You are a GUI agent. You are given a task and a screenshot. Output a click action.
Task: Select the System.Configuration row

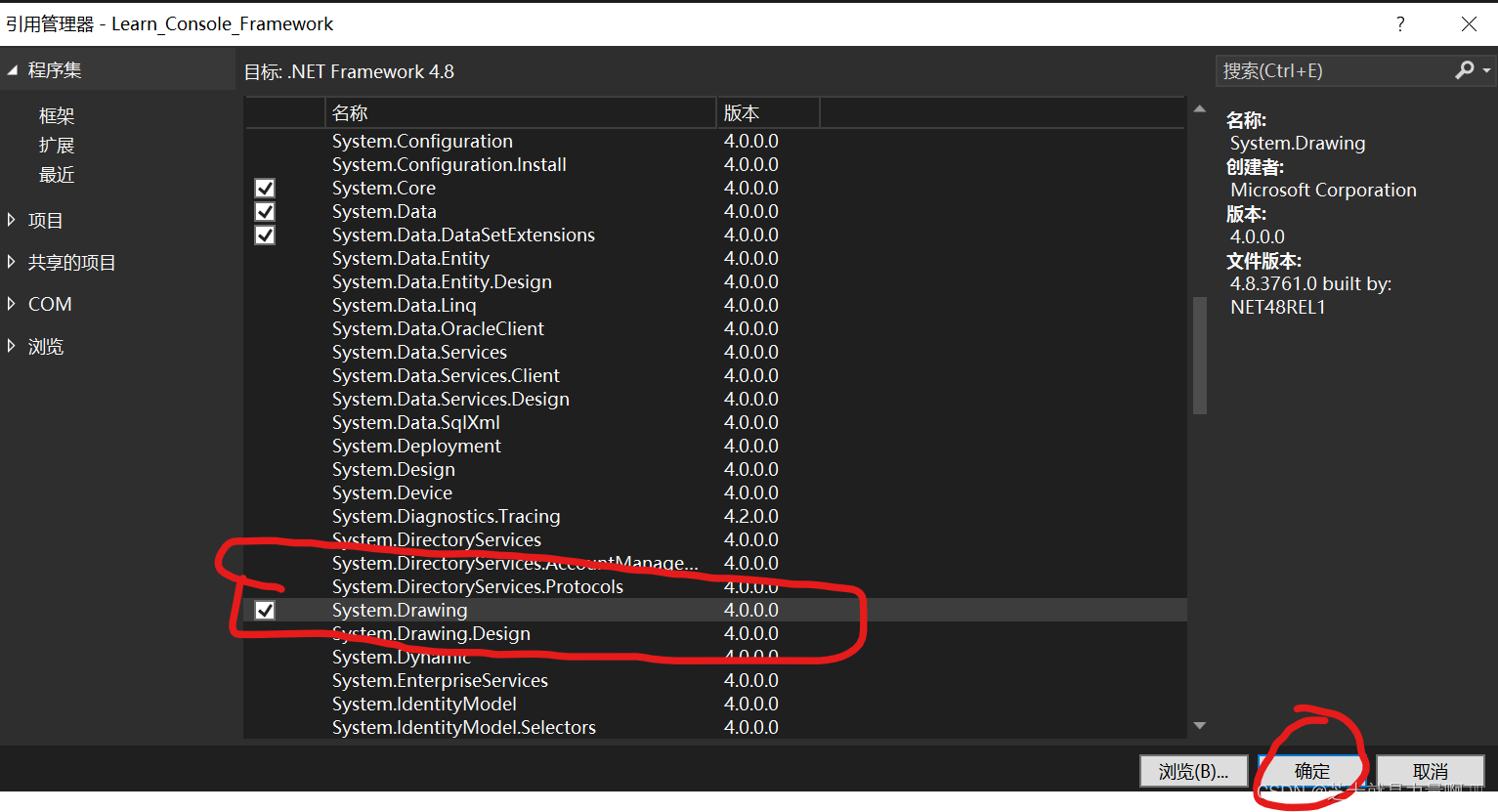(715, 142)
